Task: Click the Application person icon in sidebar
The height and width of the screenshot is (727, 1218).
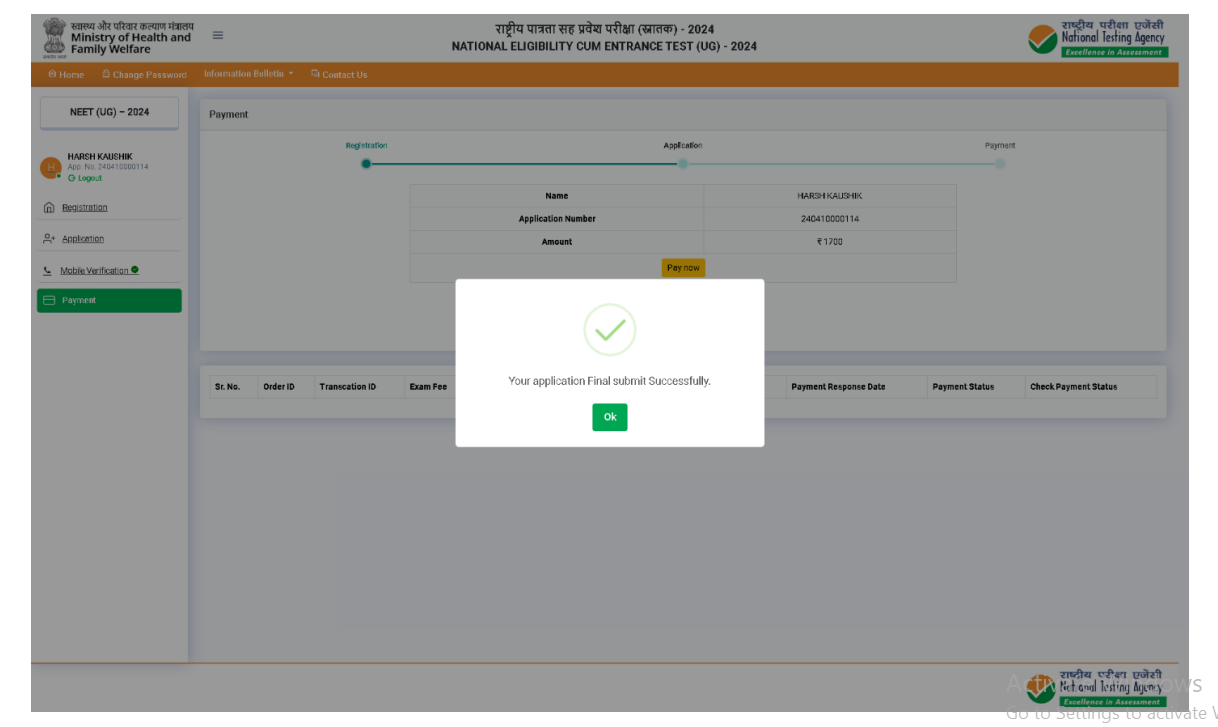Action: point(49,239)
